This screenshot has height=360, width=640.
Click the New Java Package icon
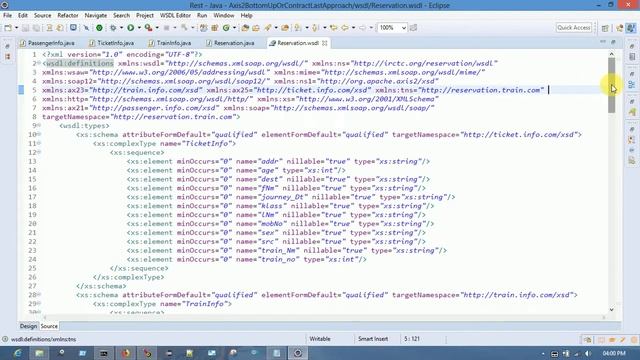[x=214, y=28]
